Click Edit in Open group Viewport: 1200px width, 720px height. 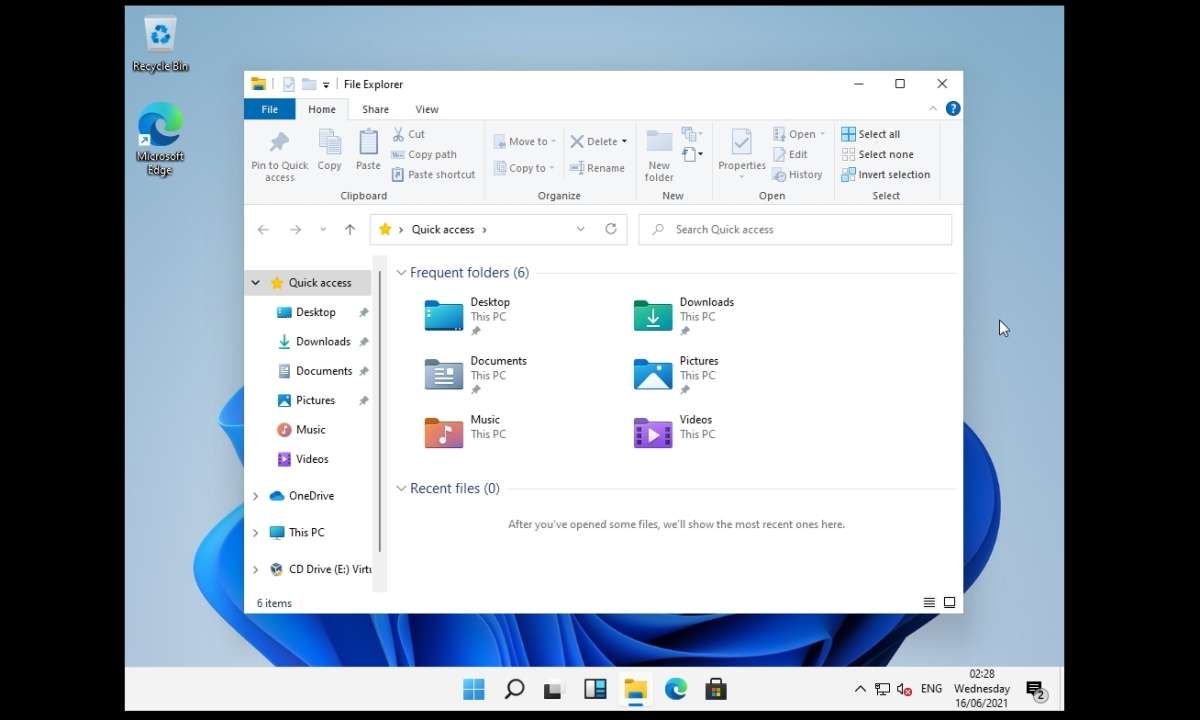point(790,154)
